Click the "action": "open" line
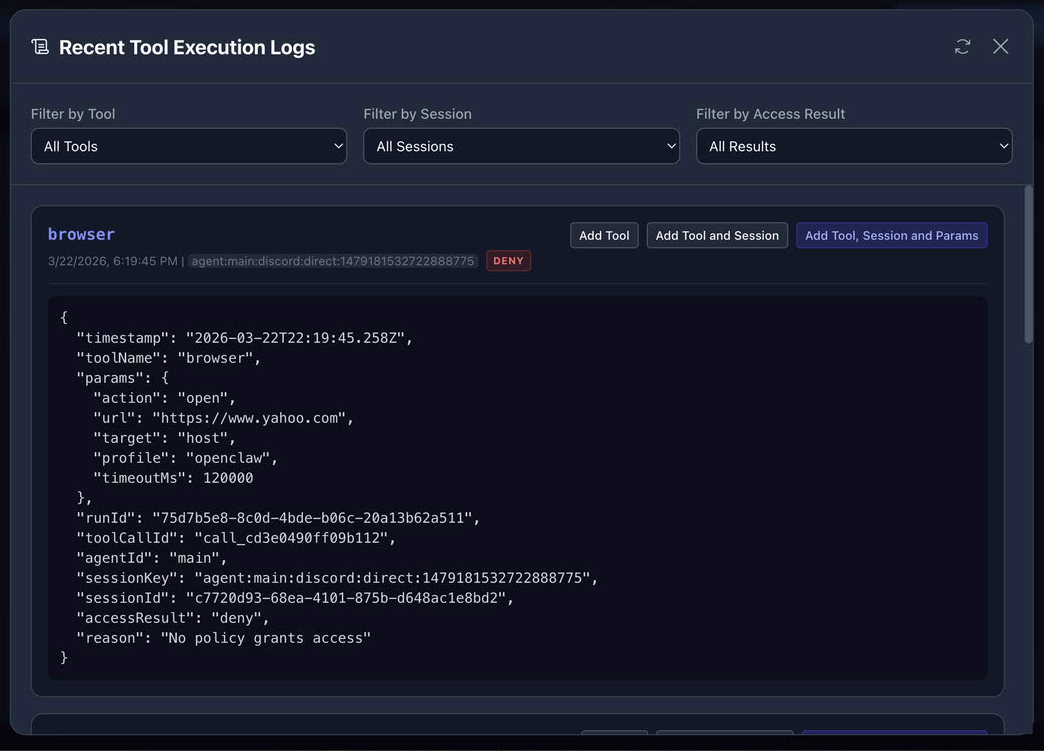This screenshot has width=1044, height=751. 164,398
